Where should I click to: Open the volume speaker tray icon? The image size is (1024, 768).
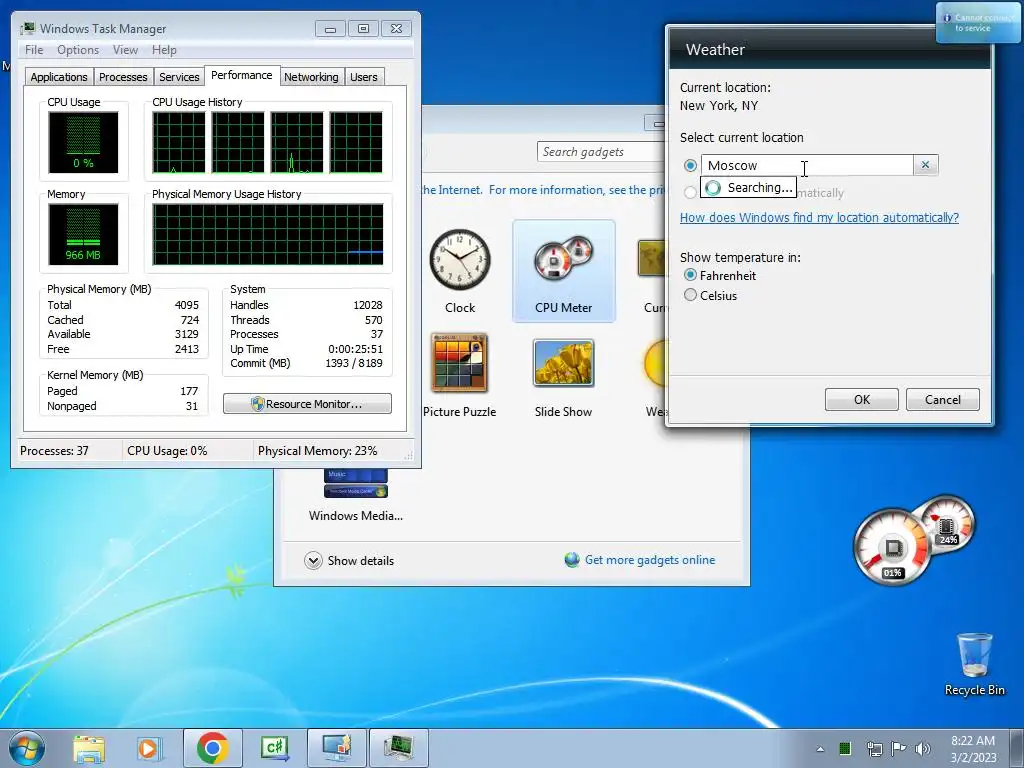923,748
